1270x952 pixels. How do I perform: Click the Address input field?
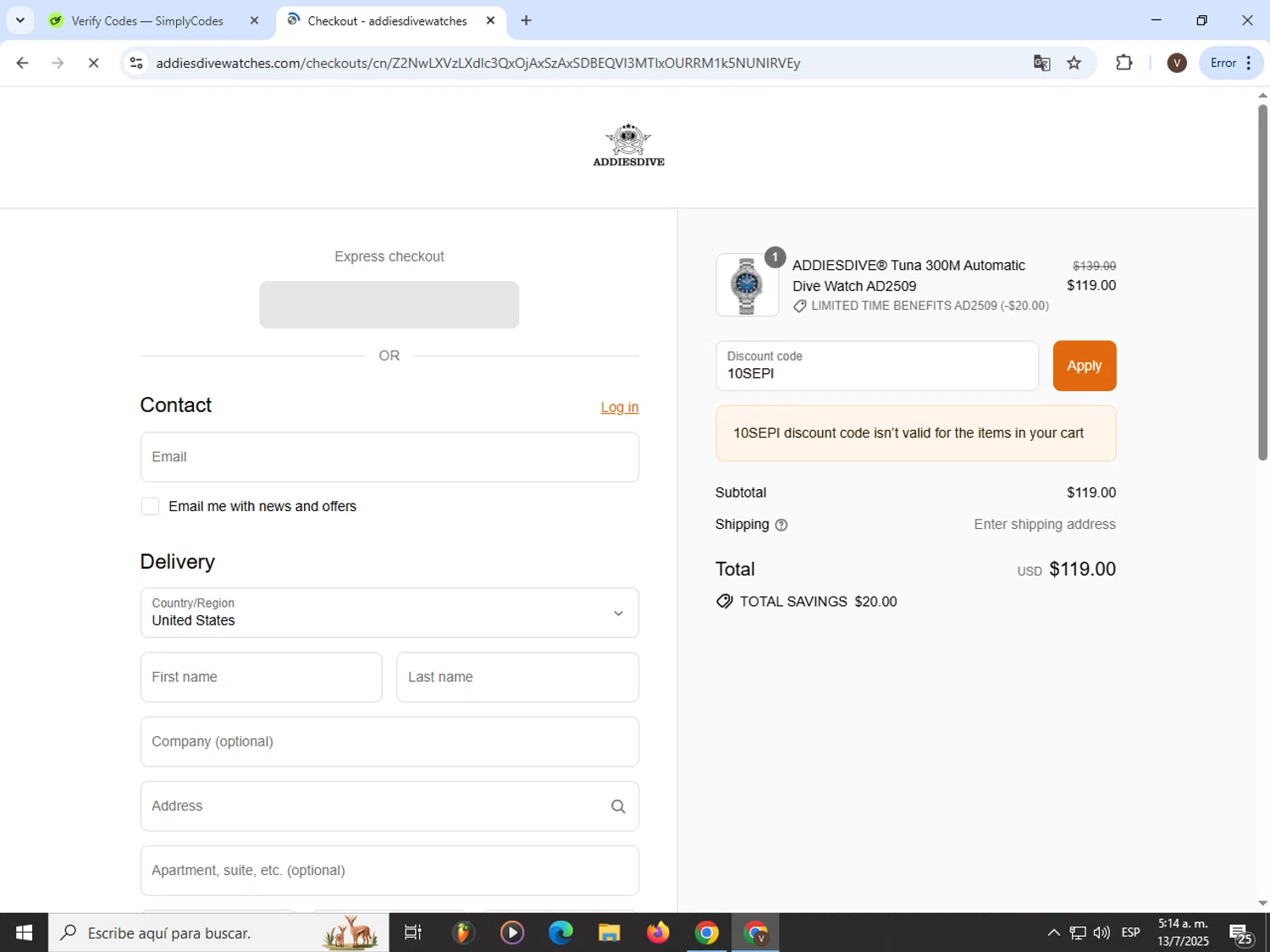[x=389, y=806]
